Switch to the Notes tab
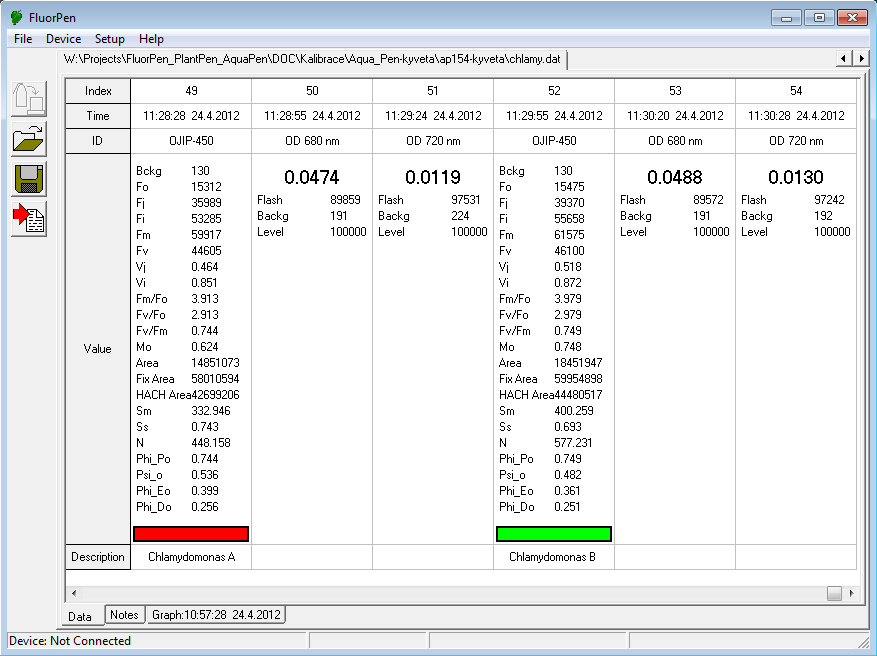Viewport: 877px width, 656px height. pos(124,615)
